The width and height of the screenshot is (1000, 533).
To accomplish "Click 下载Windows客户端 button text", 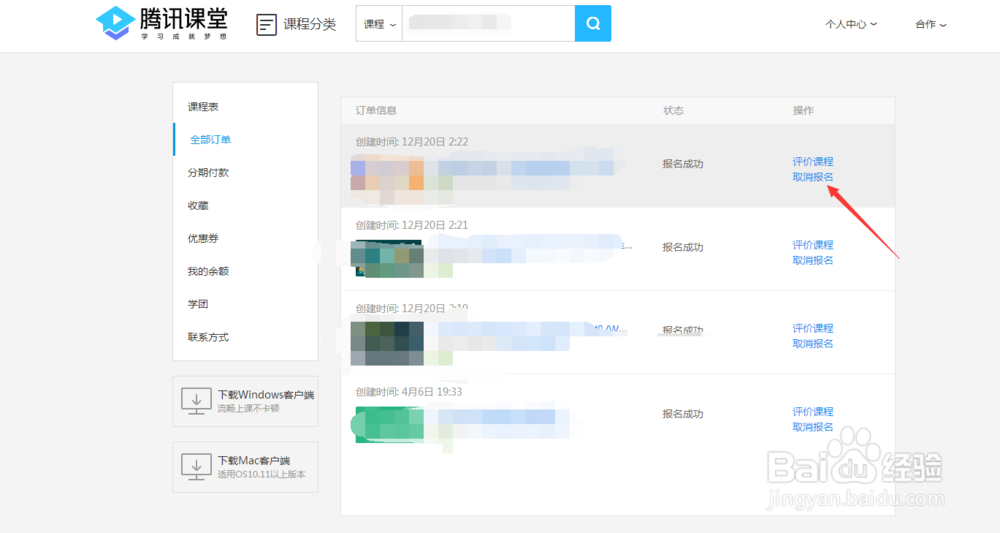I will click(x=266, y=395).
